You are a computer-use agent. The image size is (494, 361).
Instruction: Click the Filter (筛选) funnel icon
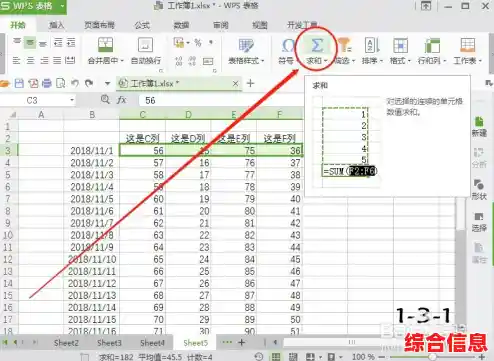tap(344, 45)
